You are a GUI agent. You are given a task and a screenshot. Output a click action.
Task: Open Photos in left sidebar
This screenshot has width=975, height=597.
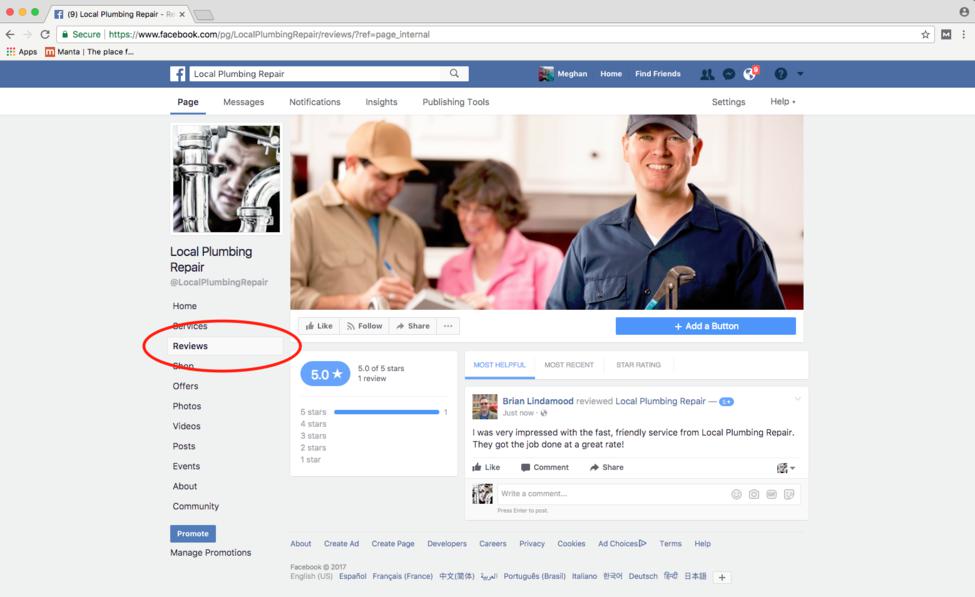[187, 406]
